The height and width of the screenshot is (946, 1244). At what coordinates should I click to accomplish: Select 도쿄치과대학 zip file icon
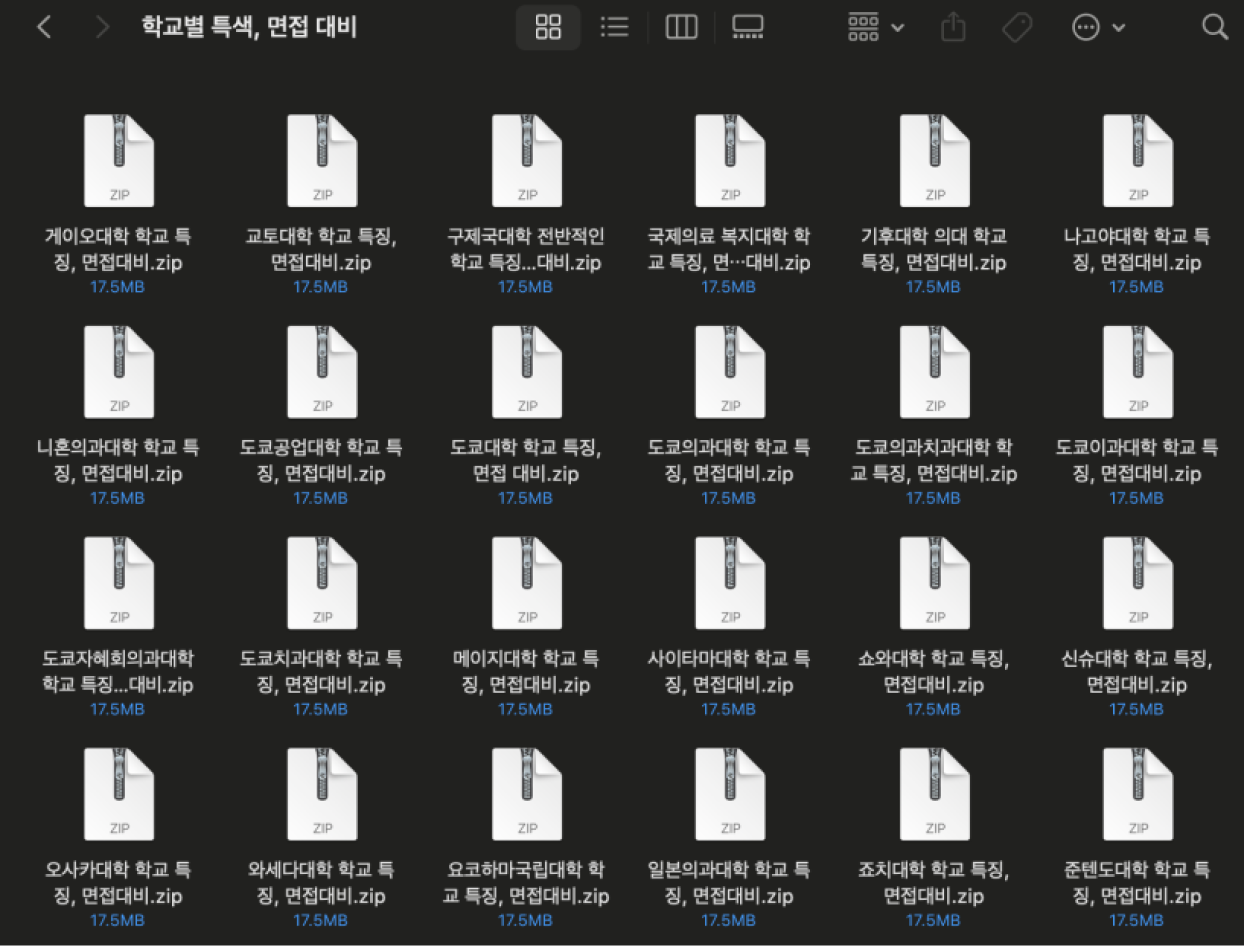click(321, 583)
